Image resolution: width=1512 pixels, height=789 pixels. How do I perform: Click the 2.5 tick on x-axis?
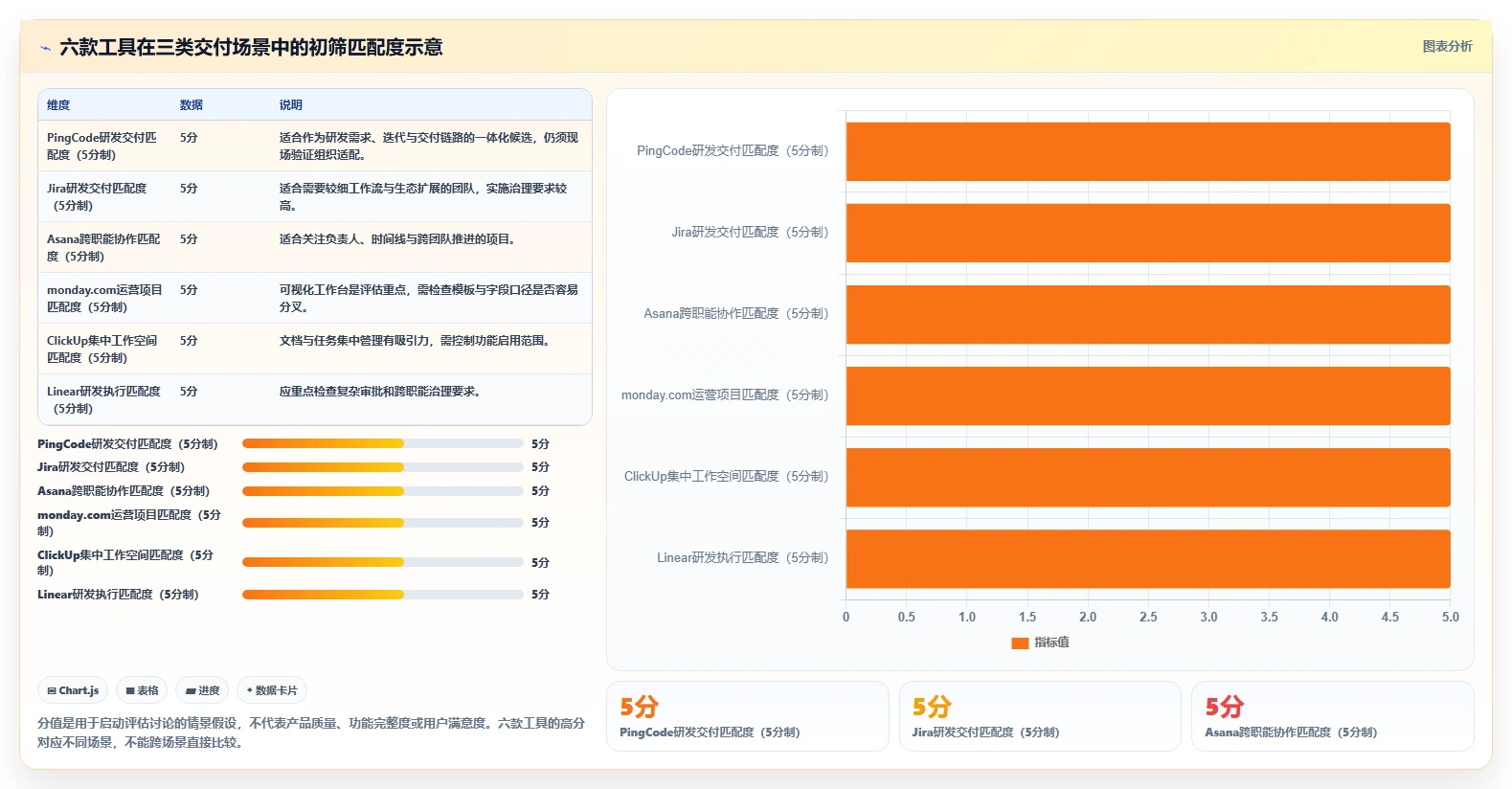point(1148,618)
